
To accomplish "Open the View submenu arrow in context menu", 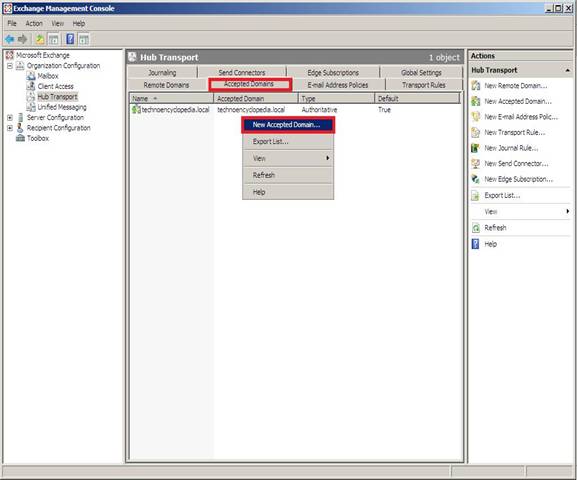I will click(x=327, y=158).
